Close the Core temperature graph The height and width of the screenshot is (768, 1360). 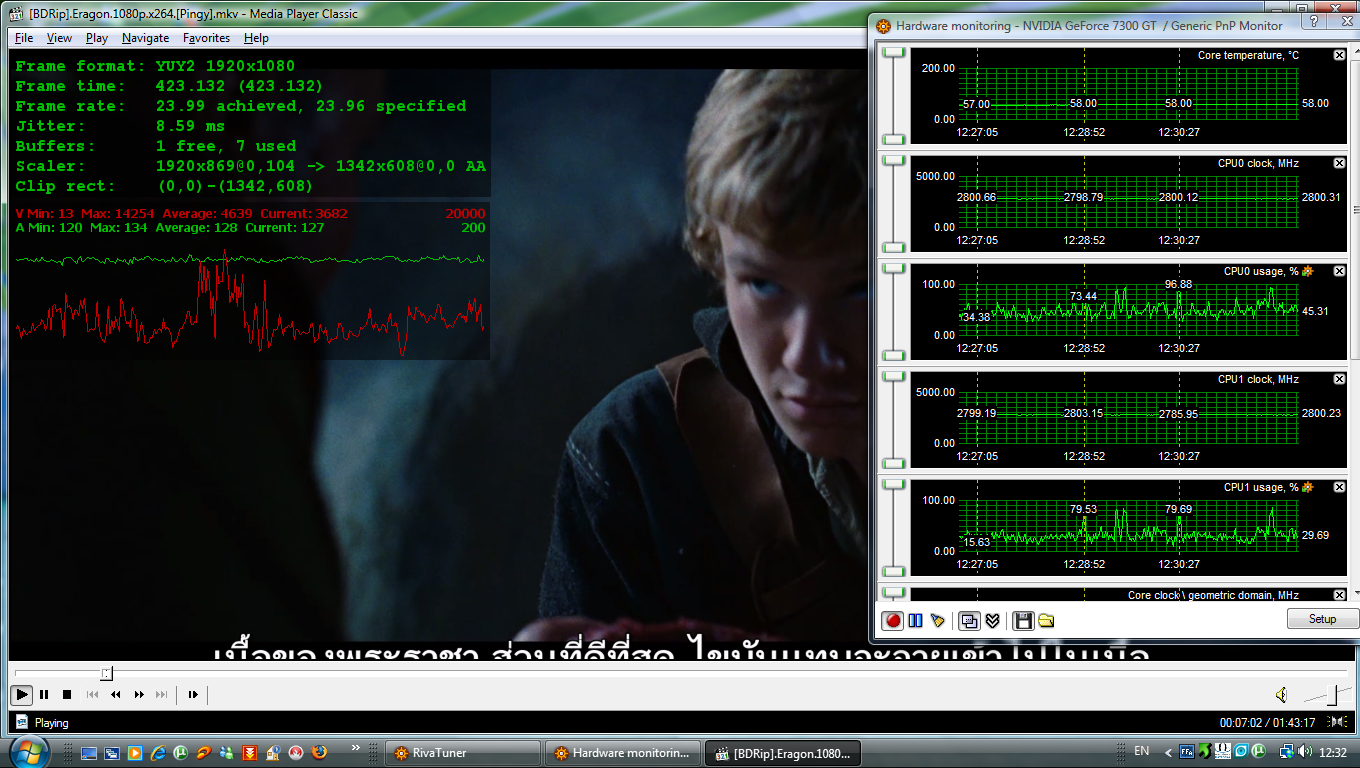point(1340,55)
